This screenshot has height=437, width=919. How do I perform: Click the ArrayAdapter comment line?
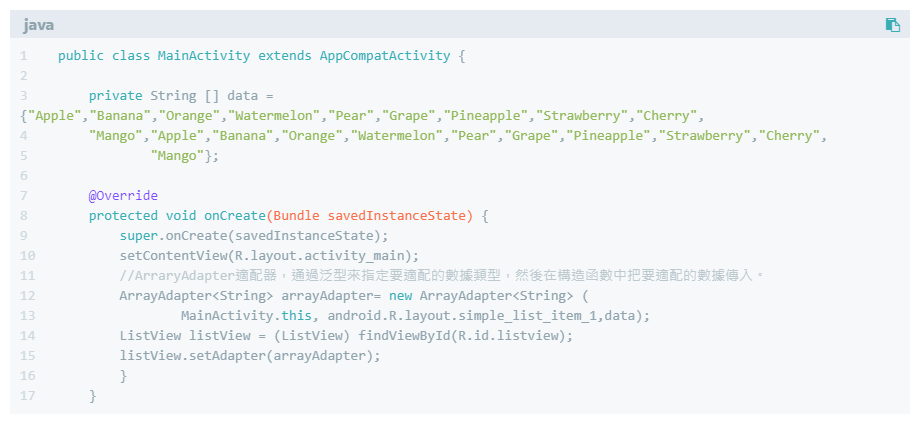(x=440, y=276)
